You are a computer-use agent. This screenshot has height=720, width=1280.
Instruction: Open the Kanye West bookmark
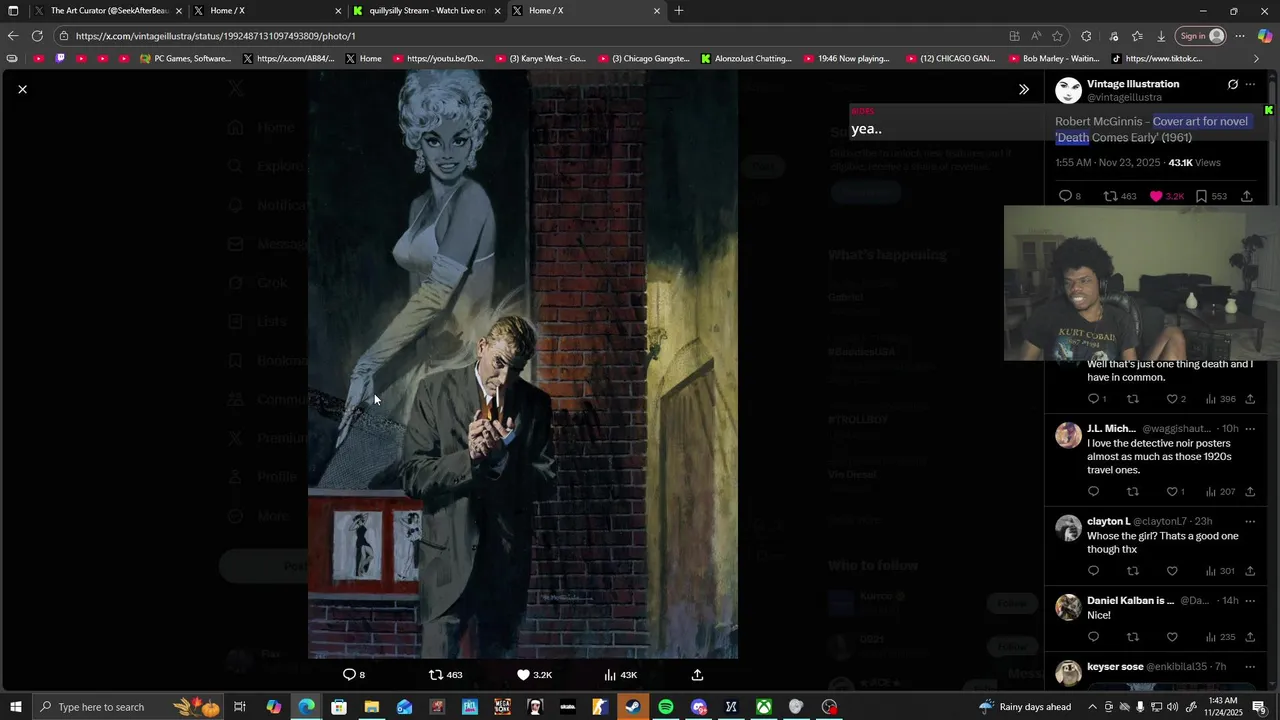pos(541,59)
